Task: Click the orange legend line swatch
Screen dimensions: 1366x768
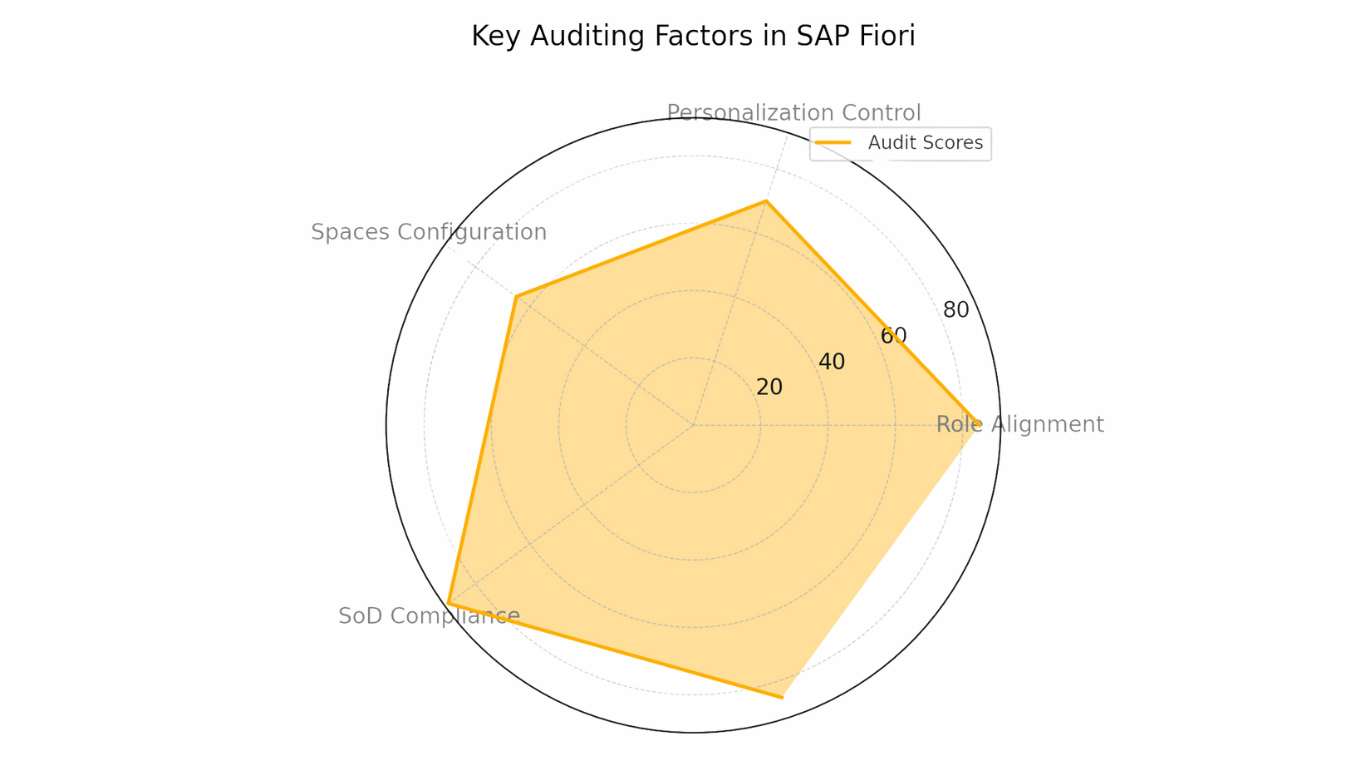Action: tap(832, 143)
